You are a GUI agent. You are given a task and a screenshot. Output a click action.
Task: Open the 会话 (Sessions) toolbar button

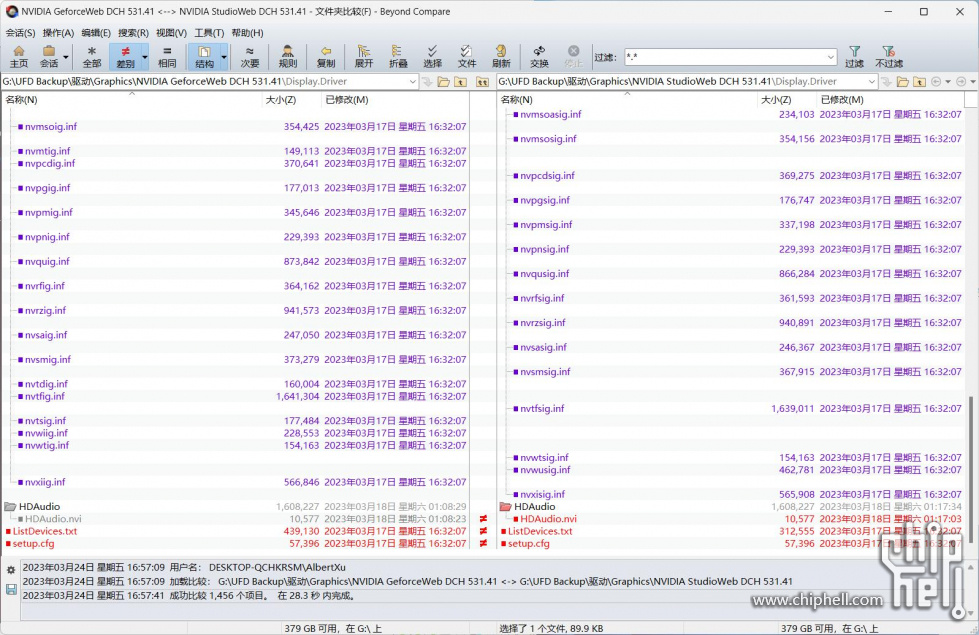pos(49,57)
